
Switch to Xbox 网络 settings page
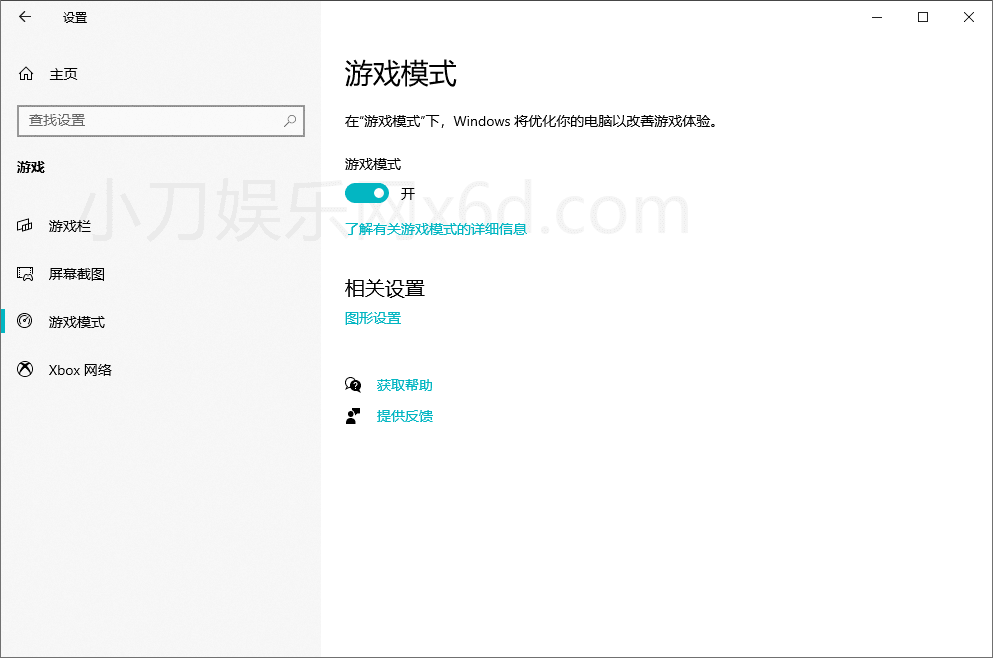point(78,369)
